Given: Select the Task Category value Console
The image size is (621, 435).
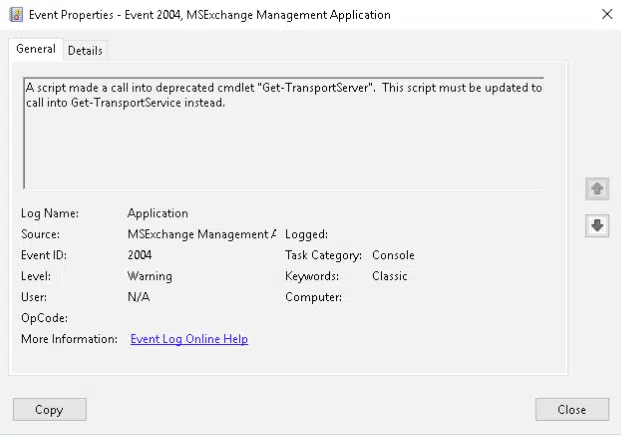Looking at the screenshot, I should [393, 255].
